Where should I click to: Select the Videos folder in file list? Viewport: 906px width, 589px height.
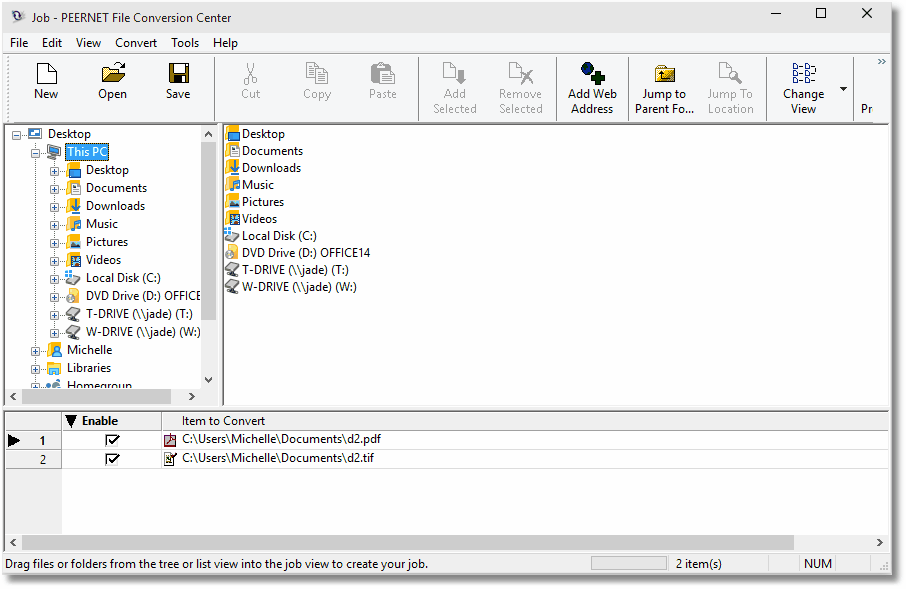[x=251, y=219]
